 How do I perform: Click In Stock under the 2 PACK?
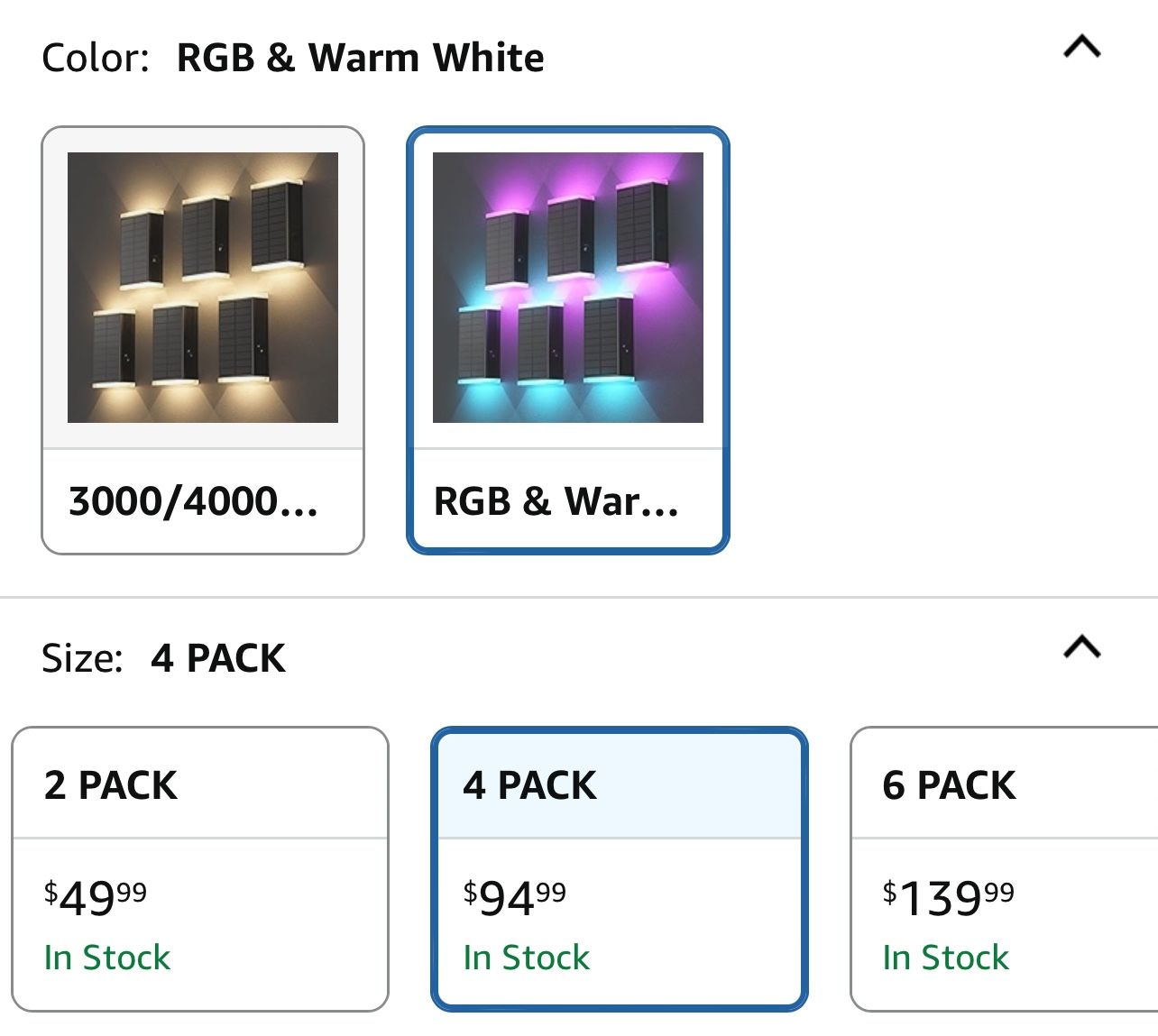coord(107,958)
